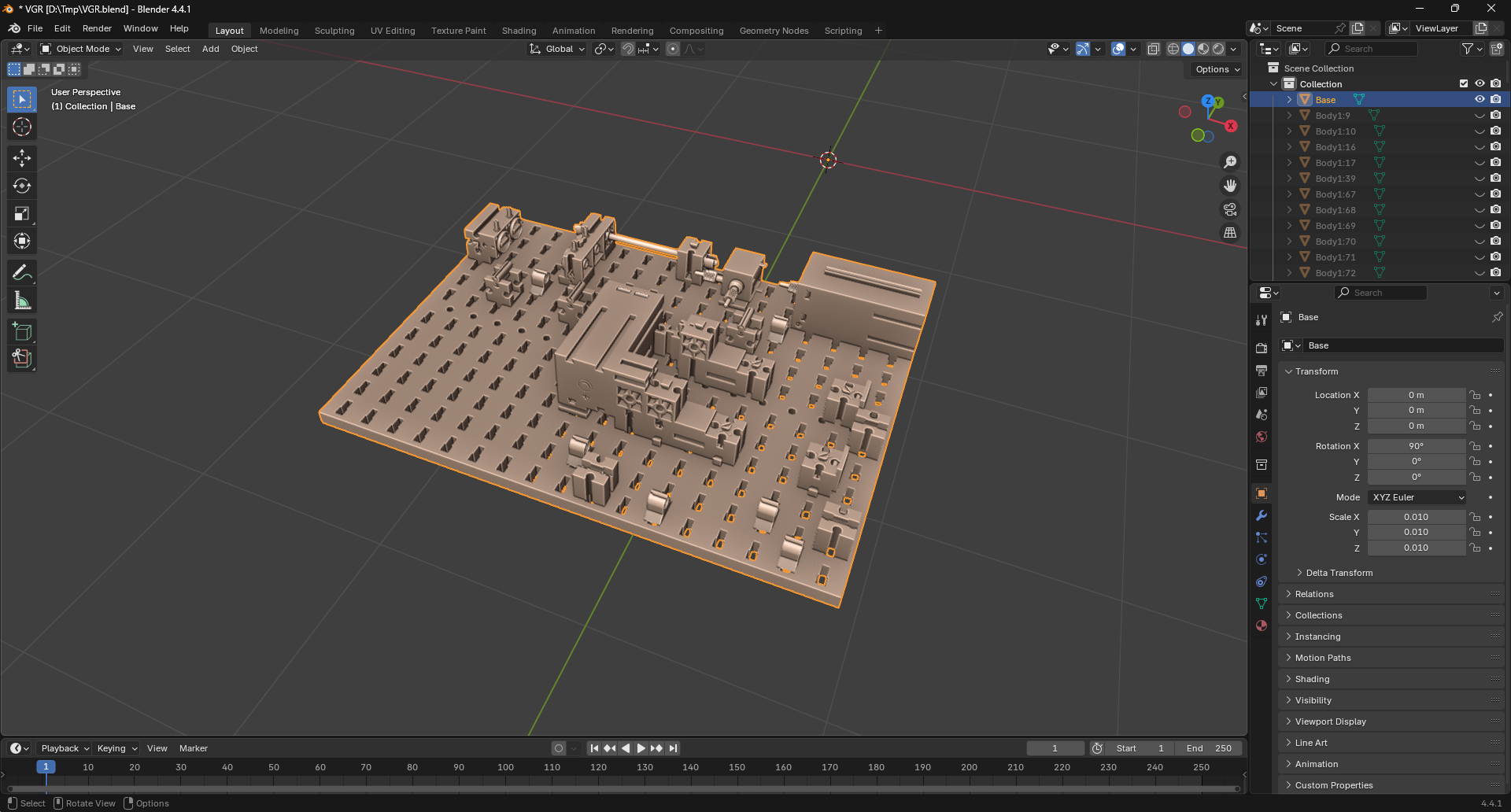Switch to the Physics properties tab

(1261, 559)
